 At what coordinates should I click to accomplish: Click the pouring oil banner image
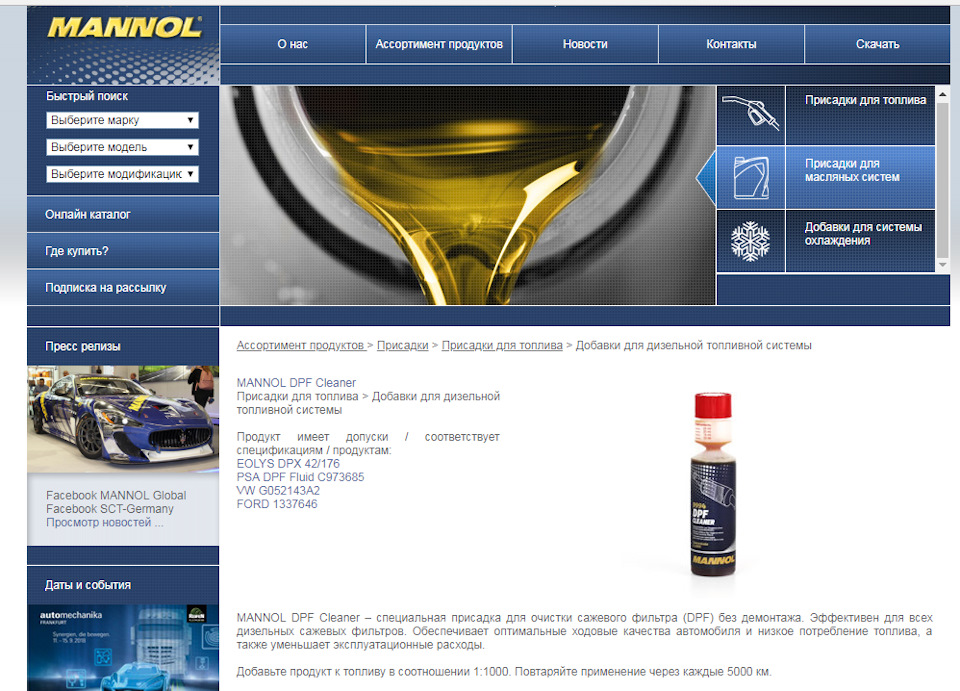(x=468, y=195)
